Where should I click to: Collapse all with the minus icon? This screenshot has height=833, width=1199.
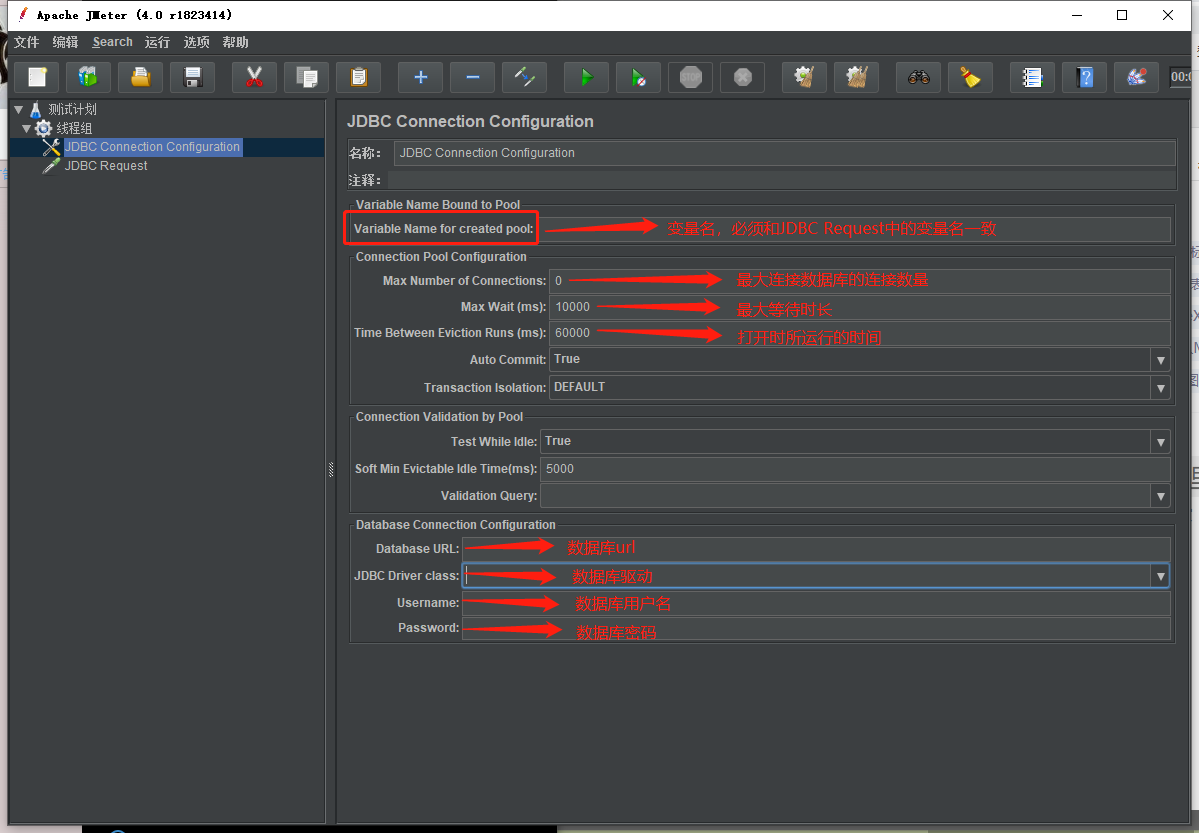pos(473,77)
